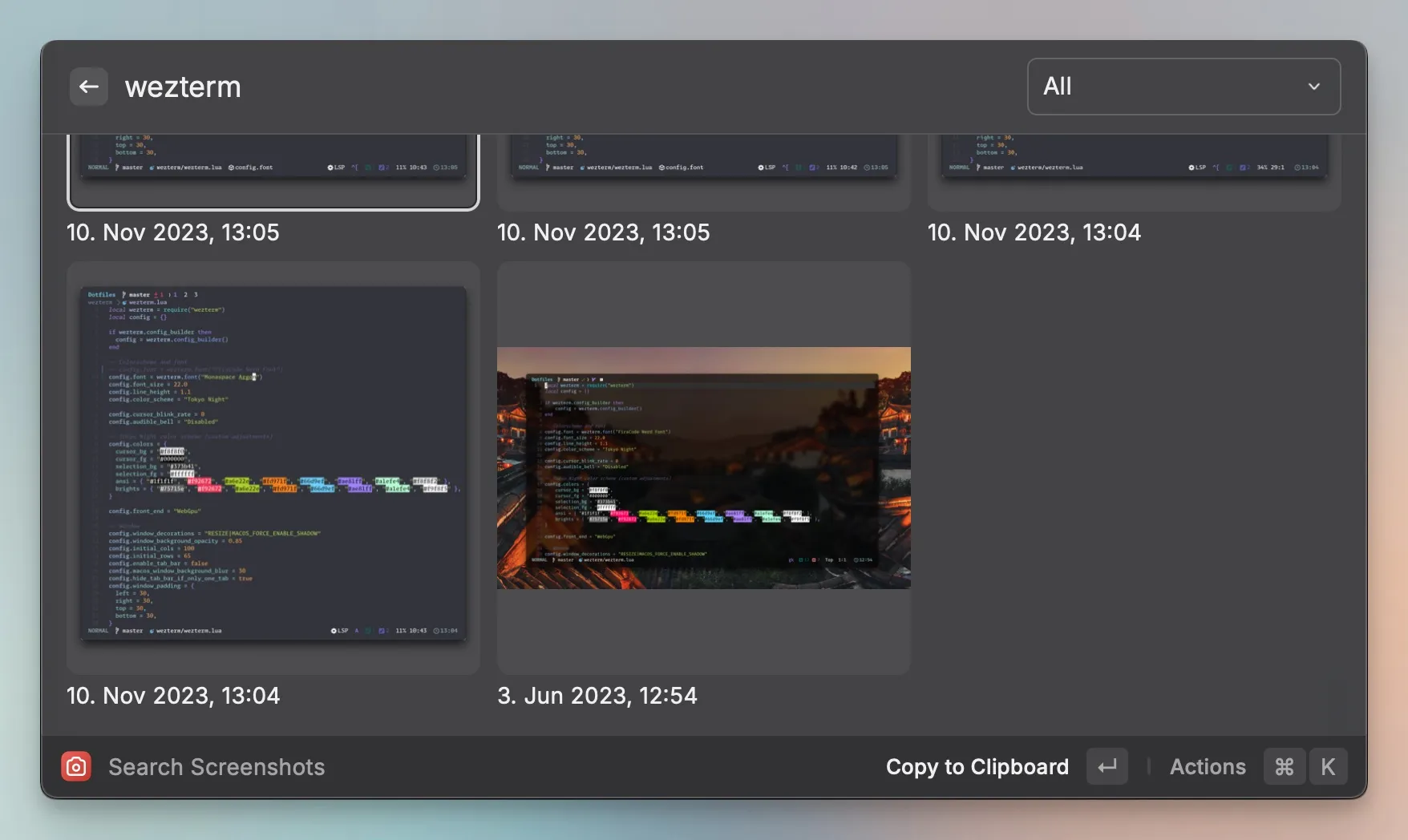Open the Actions menu

(1207, 767)
